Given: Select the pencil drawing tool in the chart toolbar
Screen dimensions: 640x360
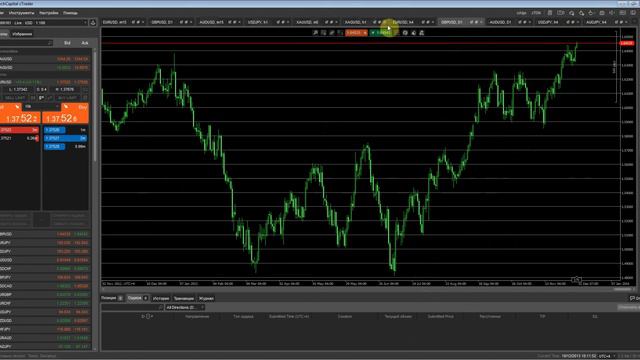Looking at the screenshot, I should coord(332,33).
